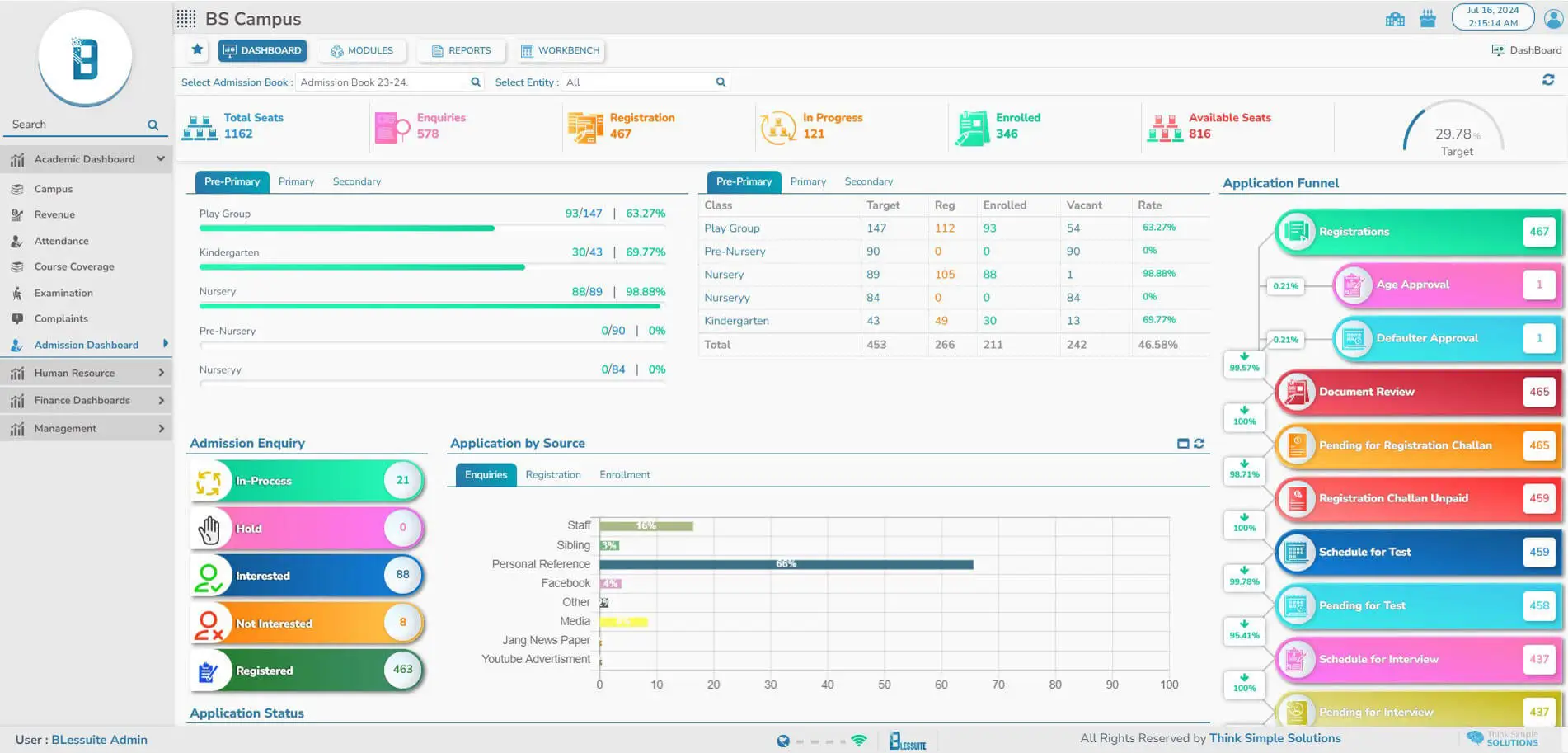Click the dashboard refresh icon
Viewport: 1568px width, 753px height.
[x=1547, y=80]
